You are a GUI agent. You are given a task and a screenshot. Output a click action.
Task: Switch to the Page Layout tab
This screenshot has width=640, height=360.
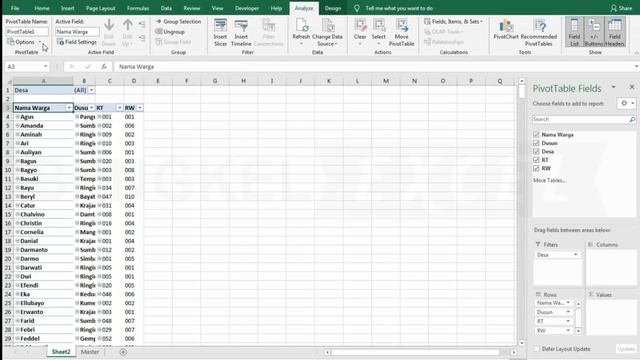100,8
